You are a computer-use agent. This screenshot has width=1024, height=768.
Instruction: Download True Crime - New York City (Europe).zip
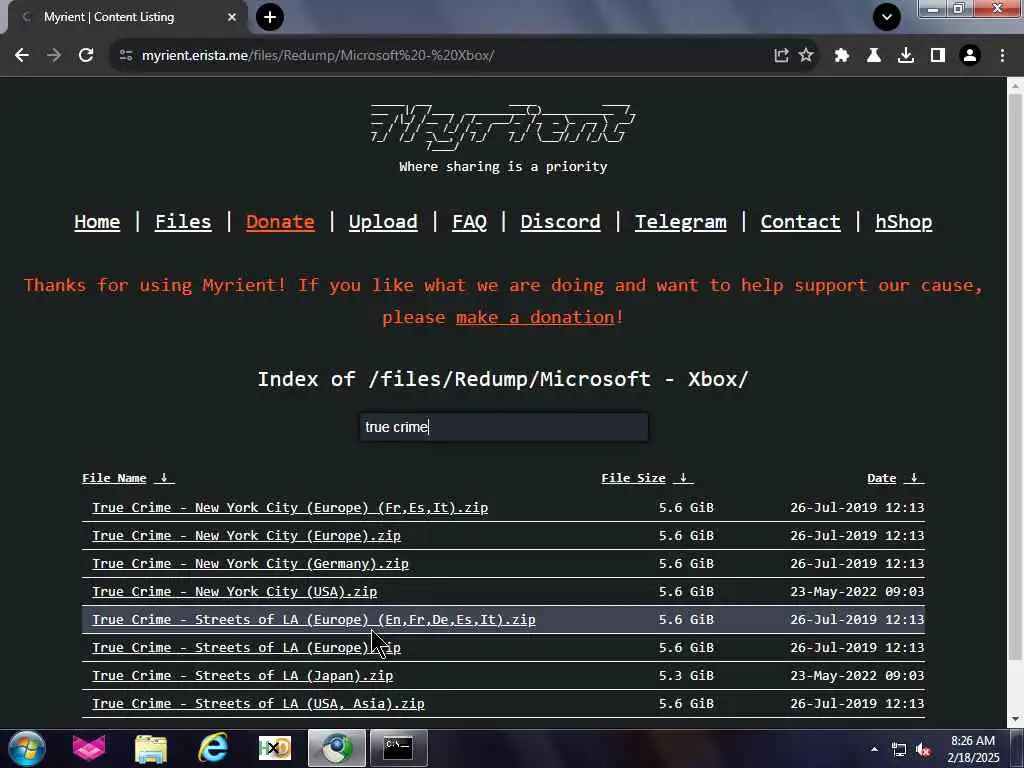pos(246,536)
